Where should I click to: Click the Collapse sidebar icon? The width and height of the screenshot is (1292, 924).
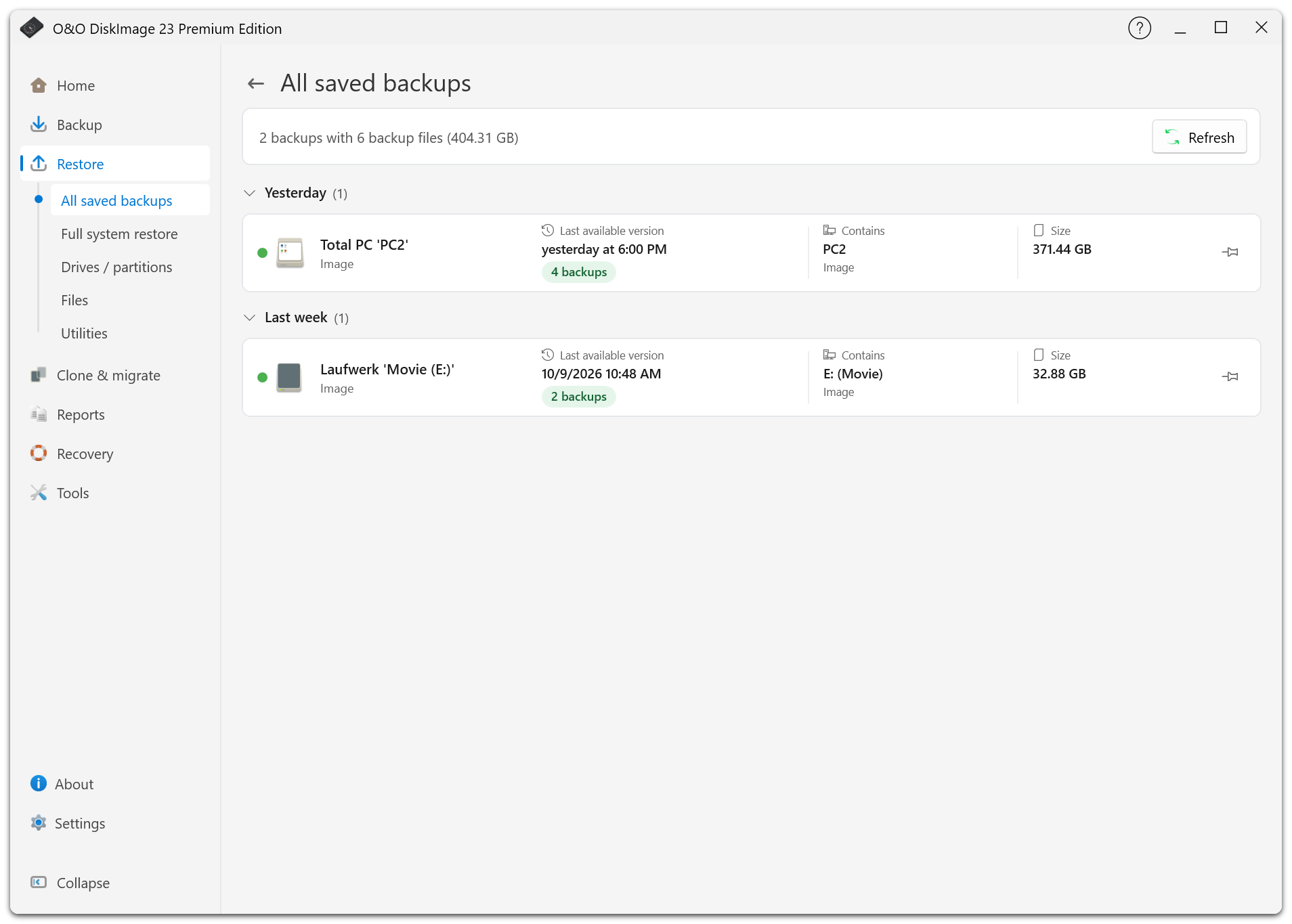[39, 883]
